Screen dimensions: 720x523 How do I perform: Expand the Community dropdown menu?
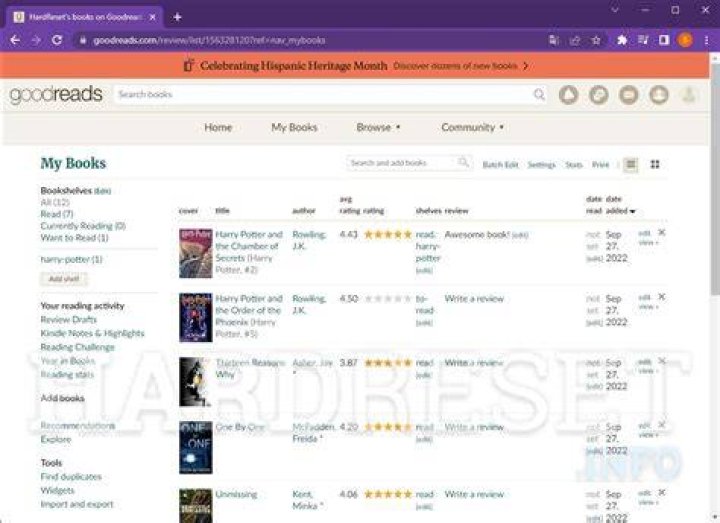(472, 127)
